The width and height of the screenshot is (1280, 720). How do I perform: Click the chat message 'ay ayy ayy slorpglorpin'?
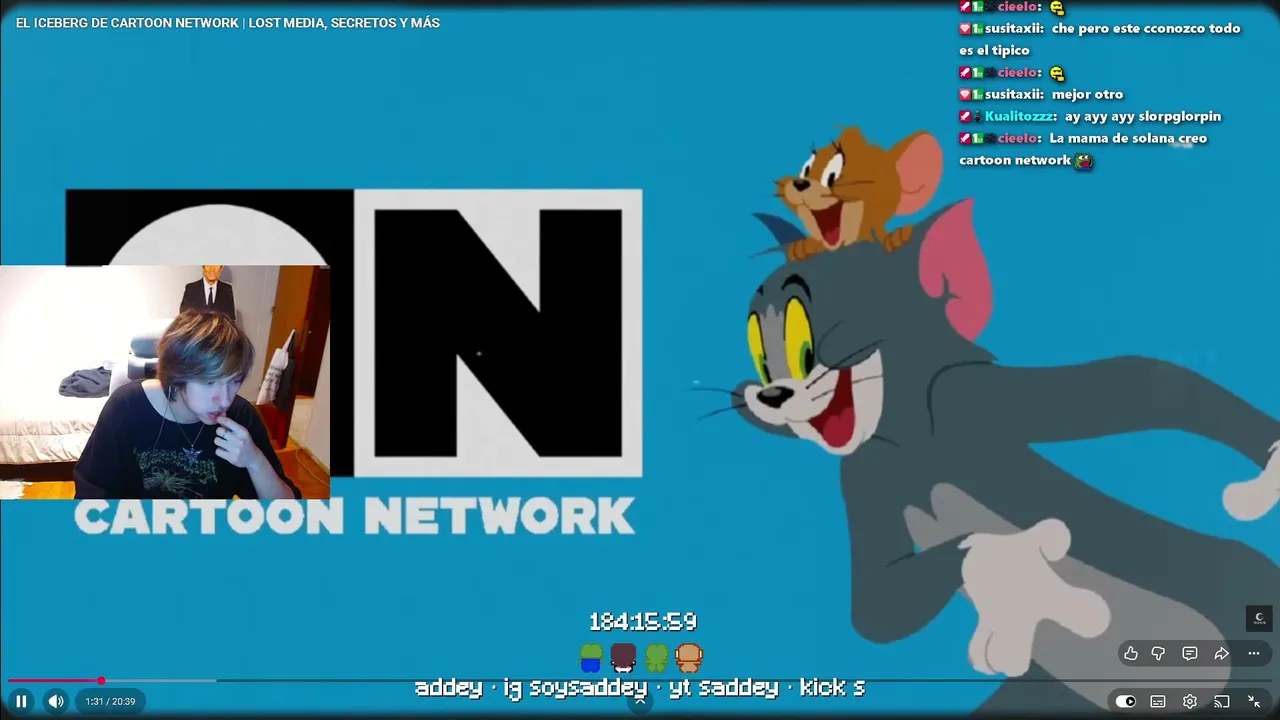click(1143, 116)
